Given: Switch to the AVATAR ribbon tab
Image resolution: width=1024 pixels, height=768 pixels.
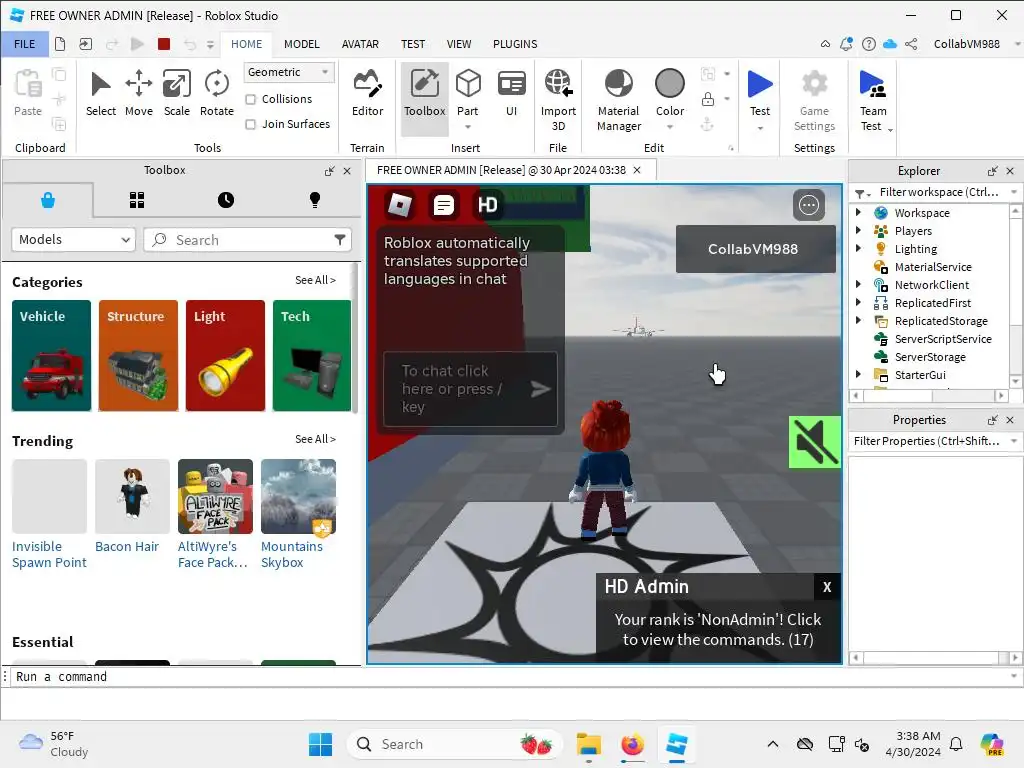Looking at the screenshot, I should click(360, 44).
